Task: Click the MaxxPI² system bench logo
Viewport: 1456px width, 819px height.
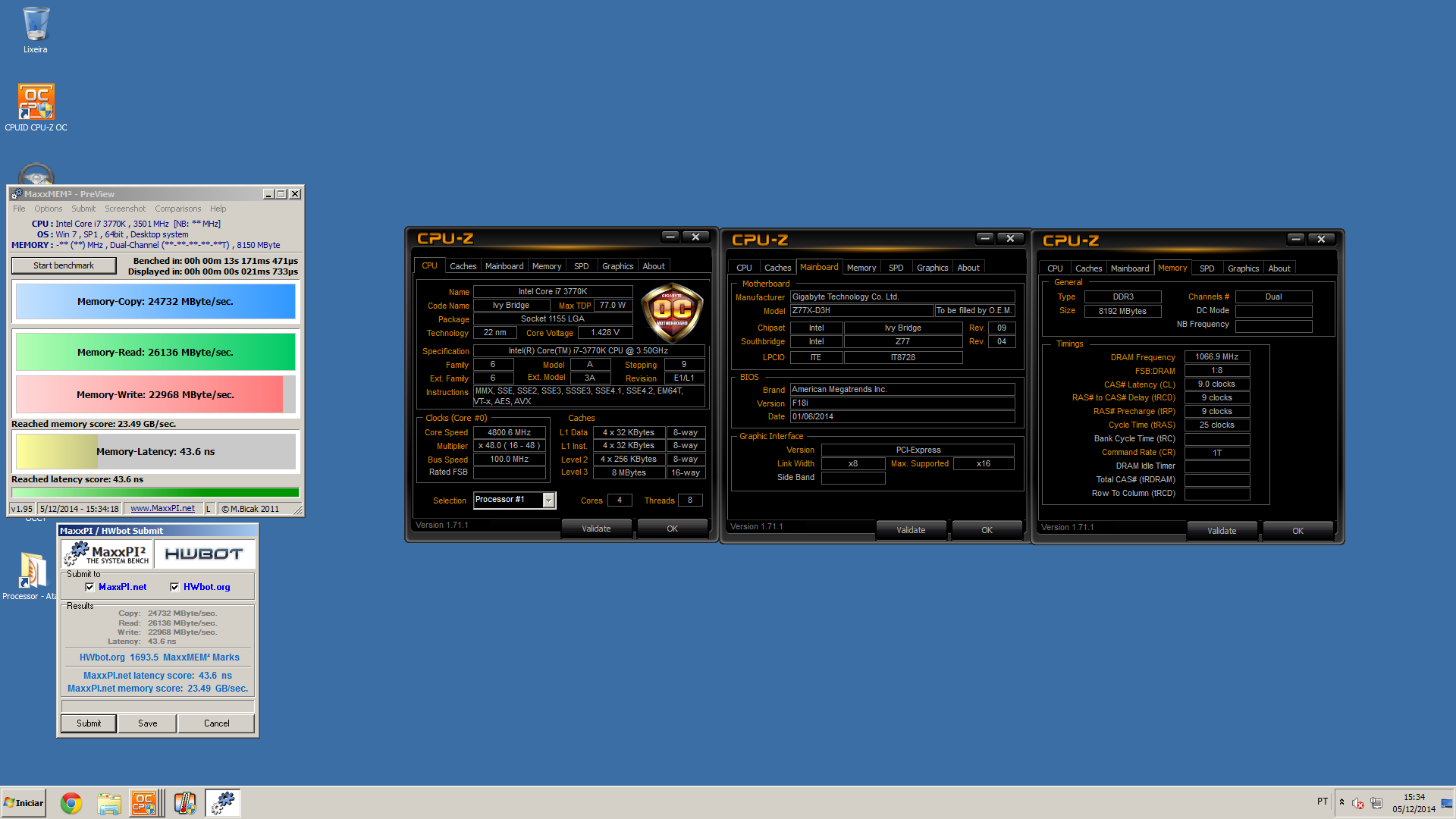Action: [x=107, y=554]
